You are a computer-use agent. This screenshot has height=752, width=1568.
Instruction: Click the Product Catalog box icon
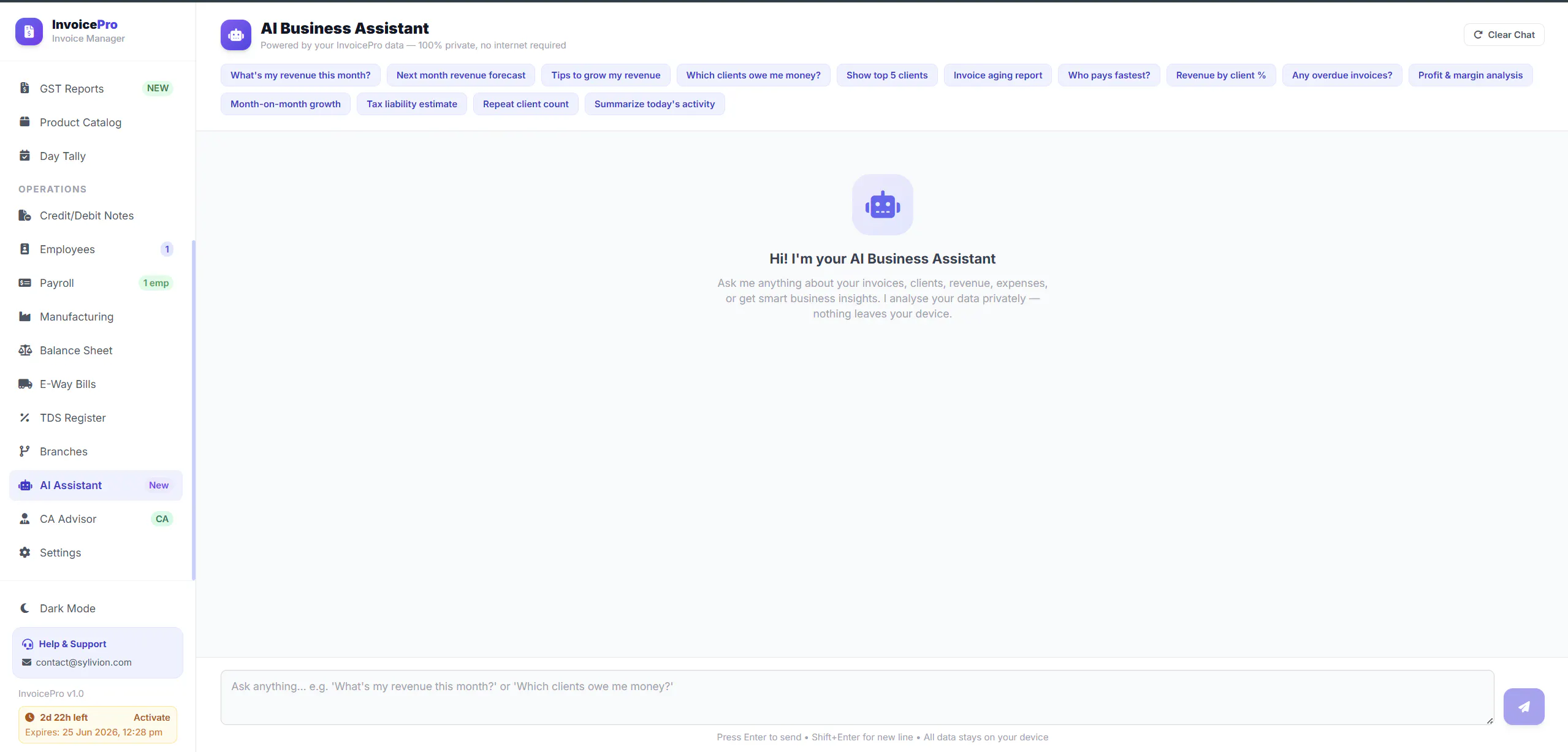pos(25,122)
